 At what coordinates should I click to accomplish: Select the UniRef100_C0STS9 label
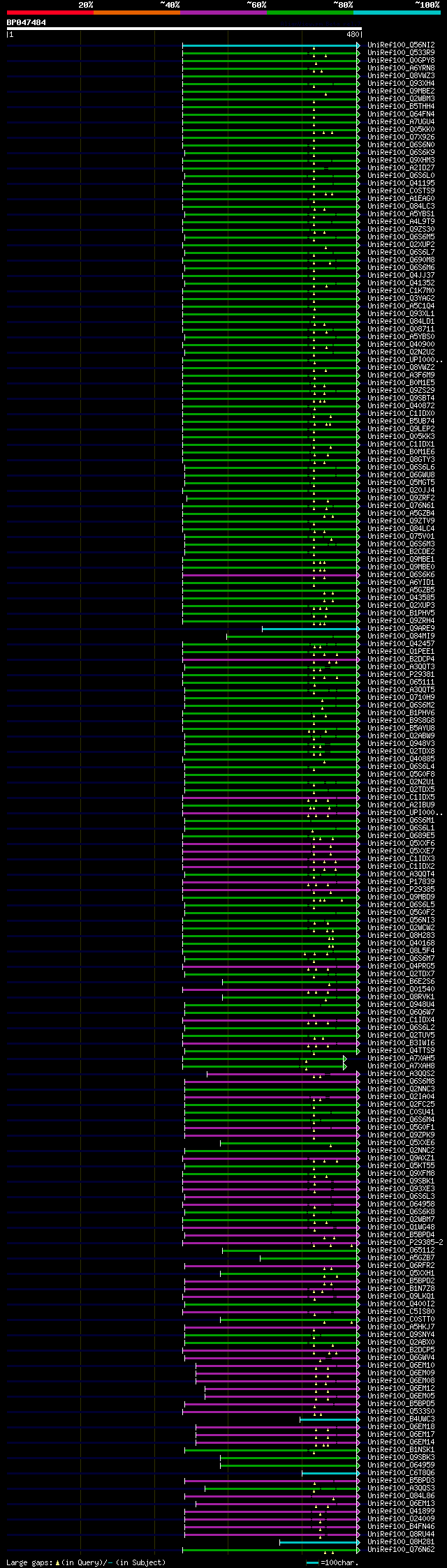(401, 191)
